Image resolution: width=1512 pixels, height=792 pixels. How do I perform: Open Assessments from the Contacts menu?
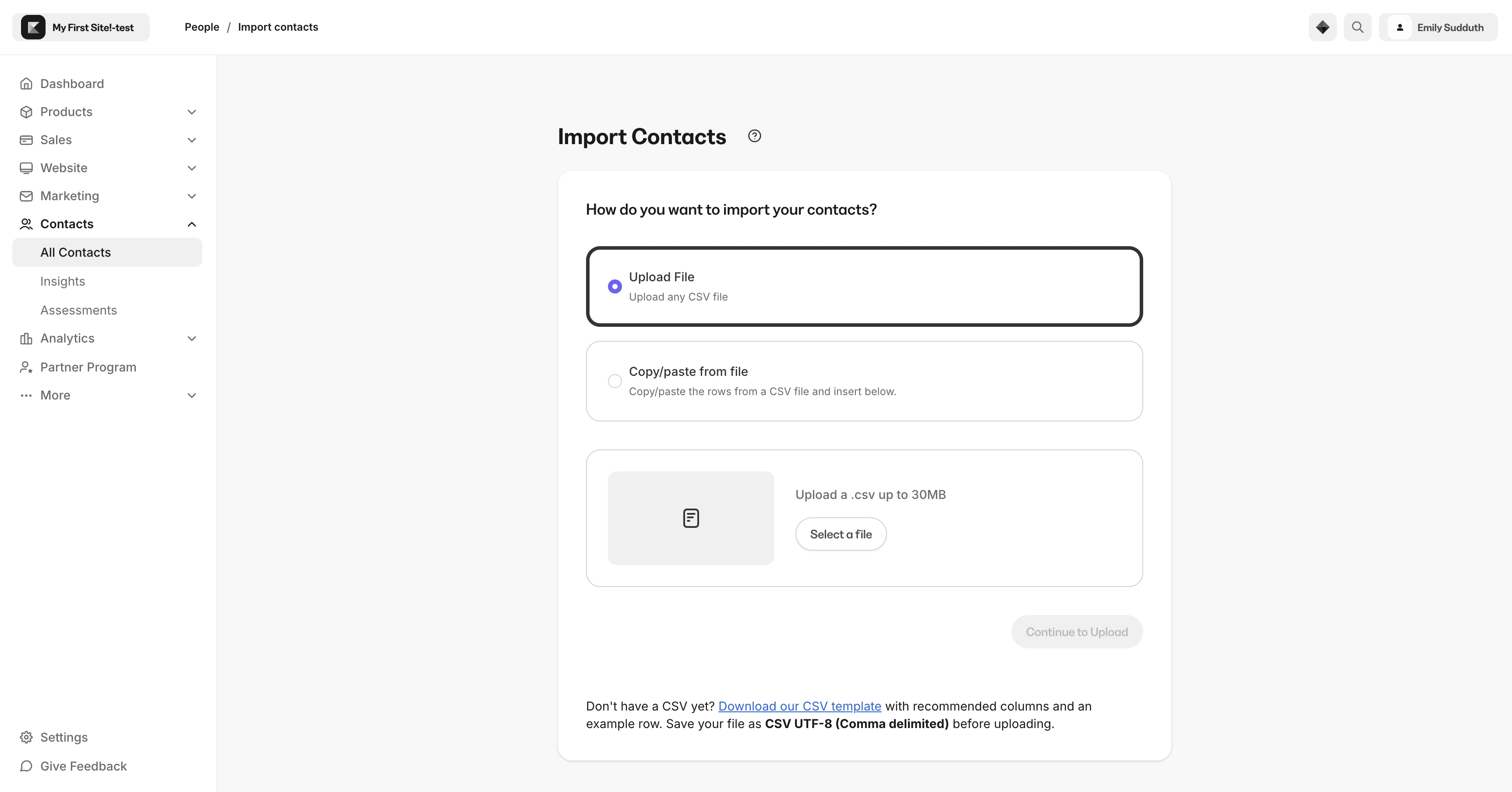click(78, 310)
